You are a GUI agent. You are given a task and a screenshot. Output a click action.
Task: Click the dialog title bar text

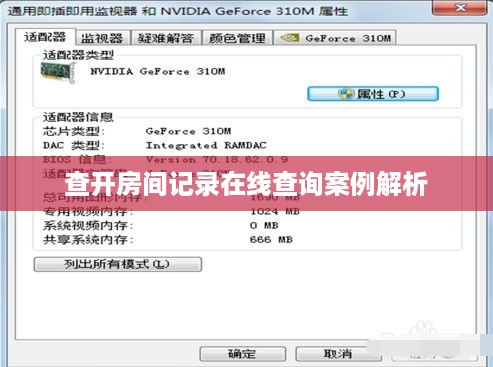pyautogui.click(x=177, y=11)
